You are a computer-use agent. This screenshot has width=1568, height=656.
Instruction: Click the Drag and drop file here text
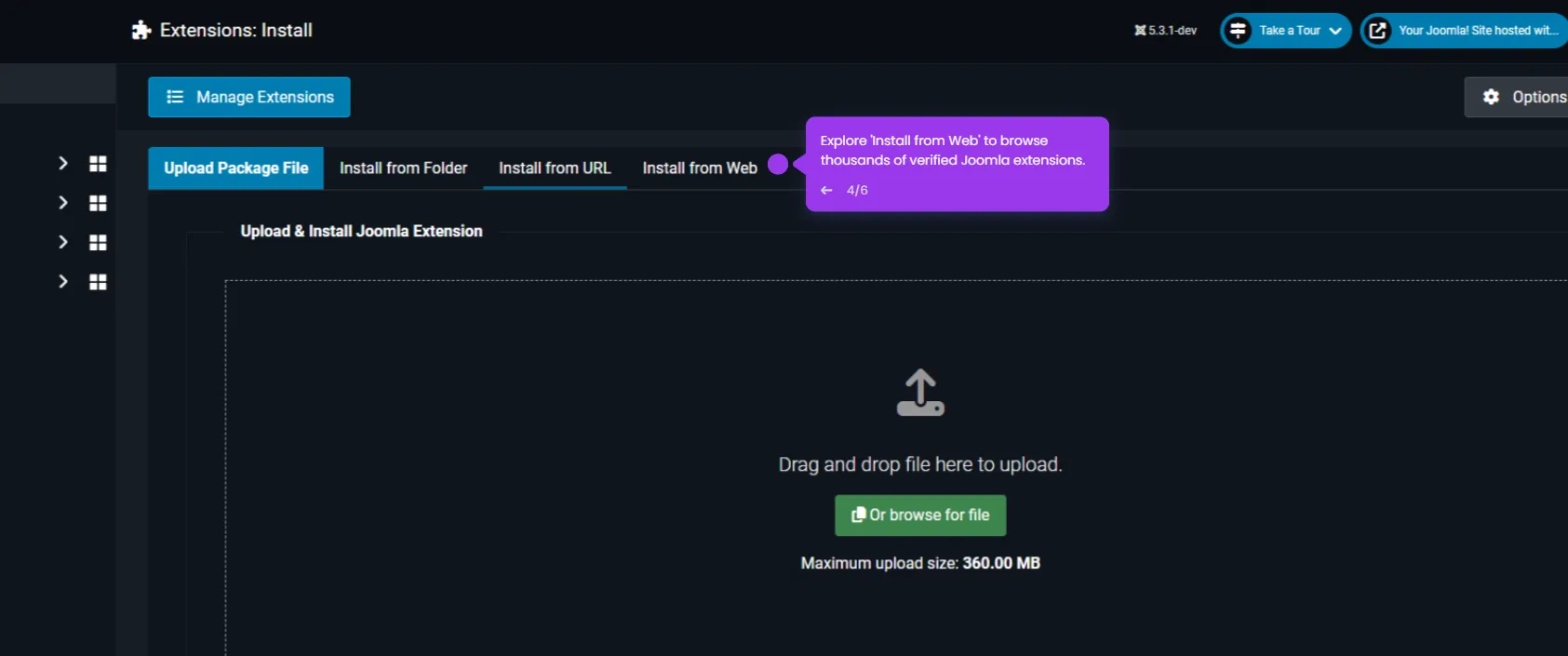click(920, 464)
